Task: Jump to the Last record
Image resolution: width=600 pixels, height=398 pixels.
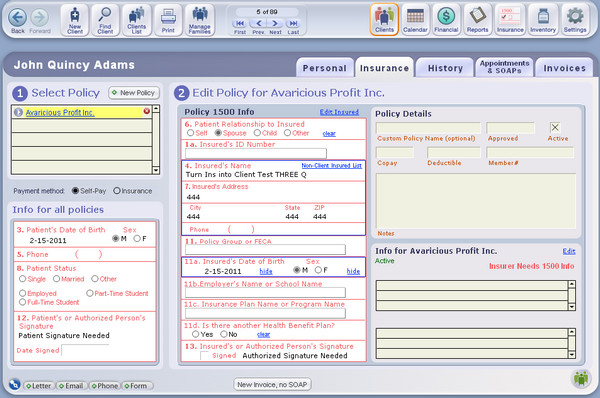Action: point(293,23)
